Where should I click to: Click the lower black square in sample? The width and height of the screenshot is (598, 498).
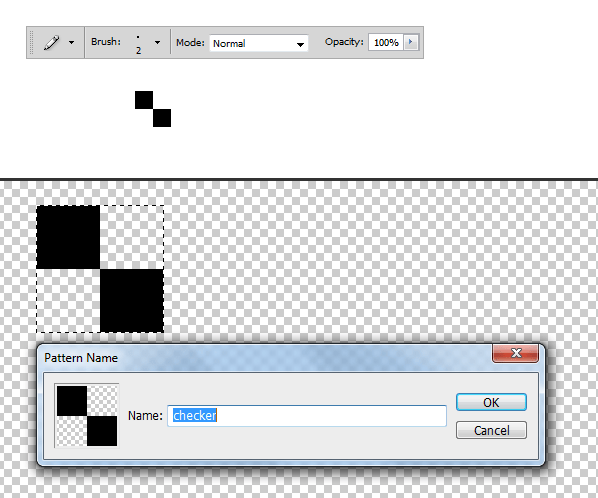(162, 118)
